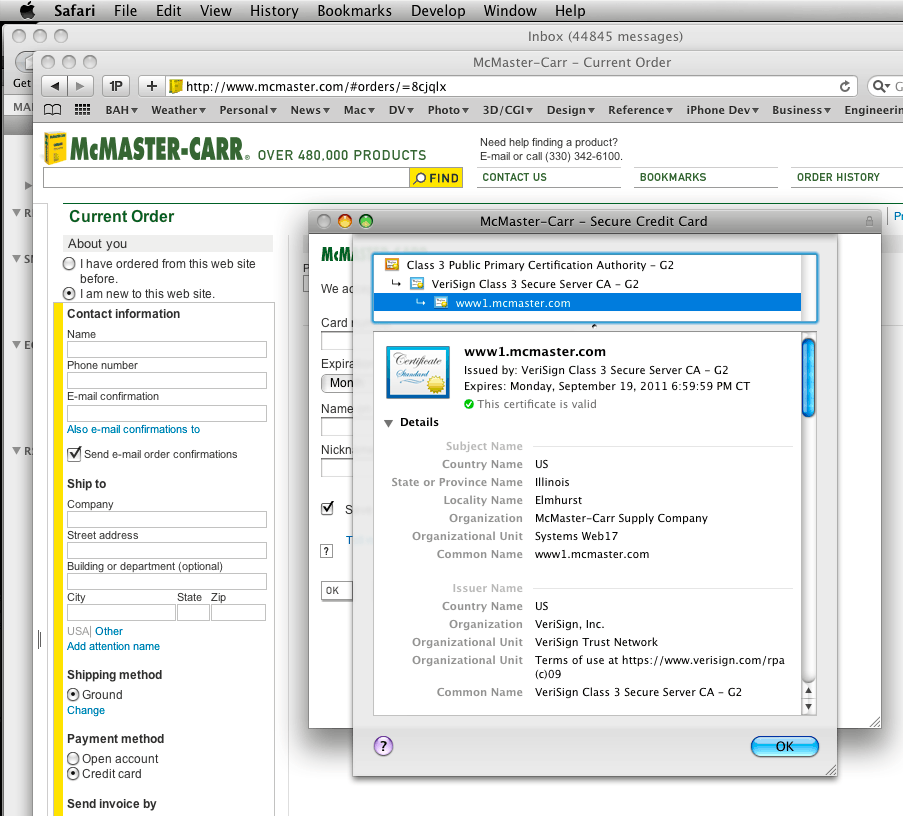Click the reload icon in address bar
The width and height of the screenshot is (903, 816).
tap(844, 86)
